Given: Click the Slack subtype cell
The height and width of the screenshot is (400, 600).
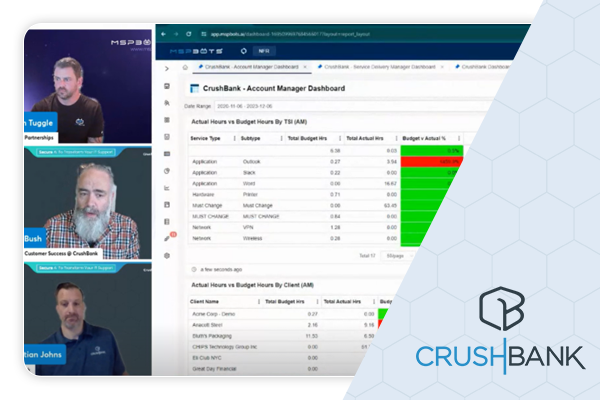Looking at the screenshot, I should [249, 173].
